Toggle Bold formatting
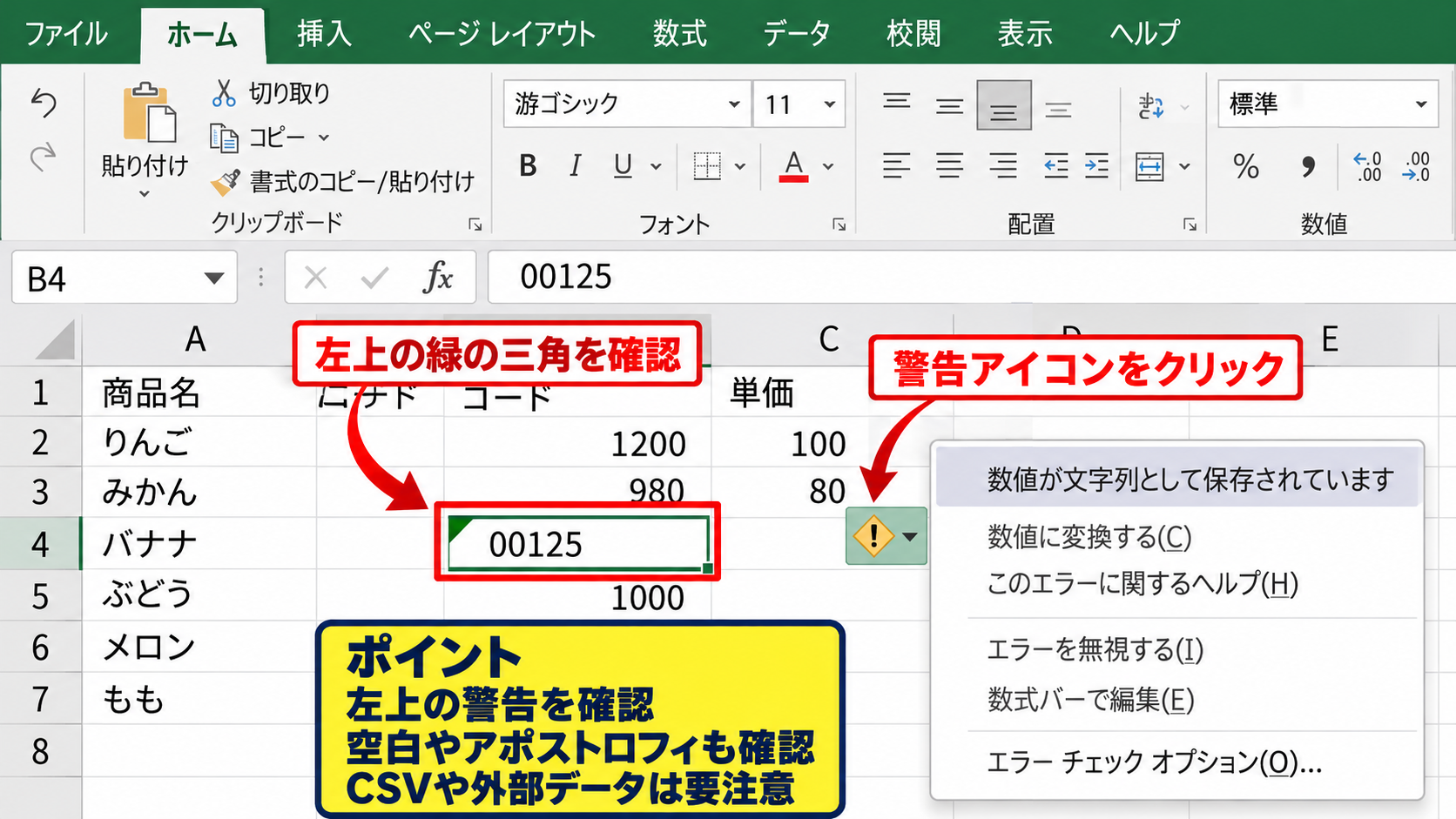Image resolution: width=1456 pixels, height=819 pixels. tap(528, 165)
